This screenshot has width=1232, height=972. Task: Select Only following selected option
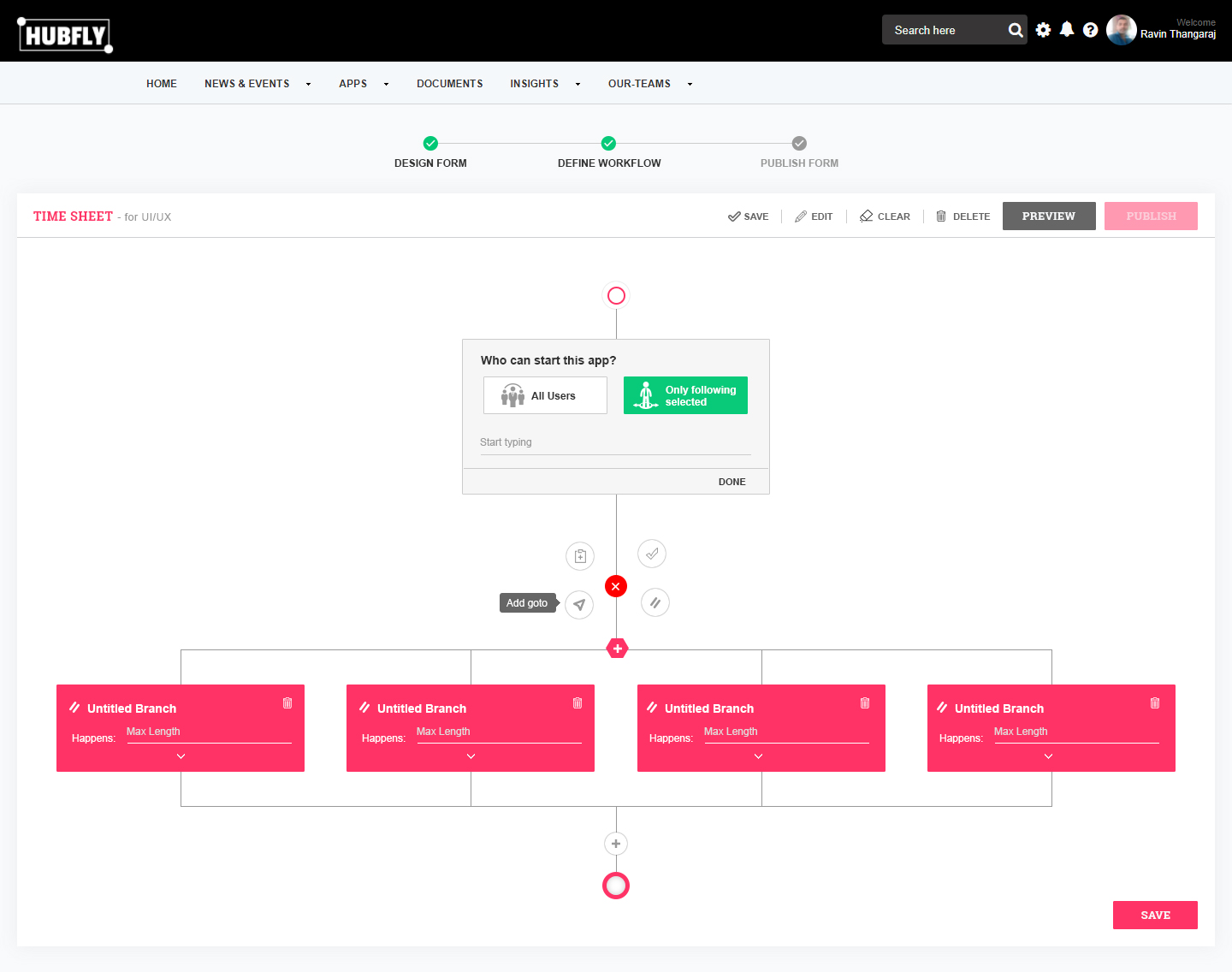pyautogui.click(x=685, y=395)
